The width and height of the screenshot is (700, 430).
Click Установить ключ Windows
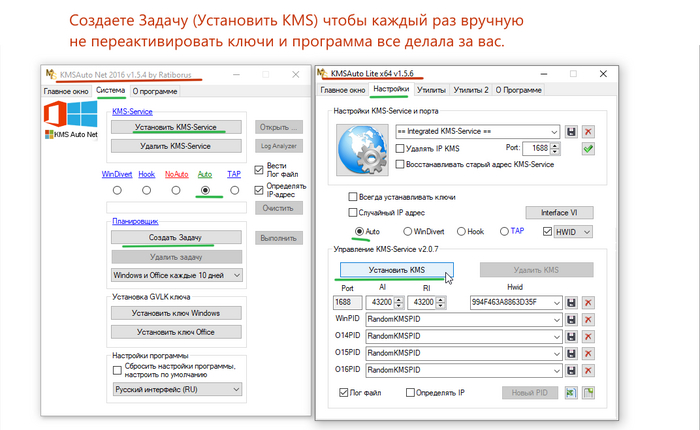(x=176, y=313)
